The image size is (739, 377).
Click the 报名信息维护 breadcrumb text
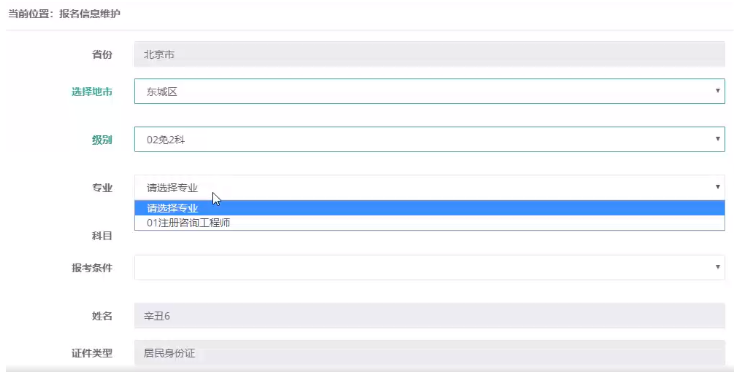pos(90,14)
